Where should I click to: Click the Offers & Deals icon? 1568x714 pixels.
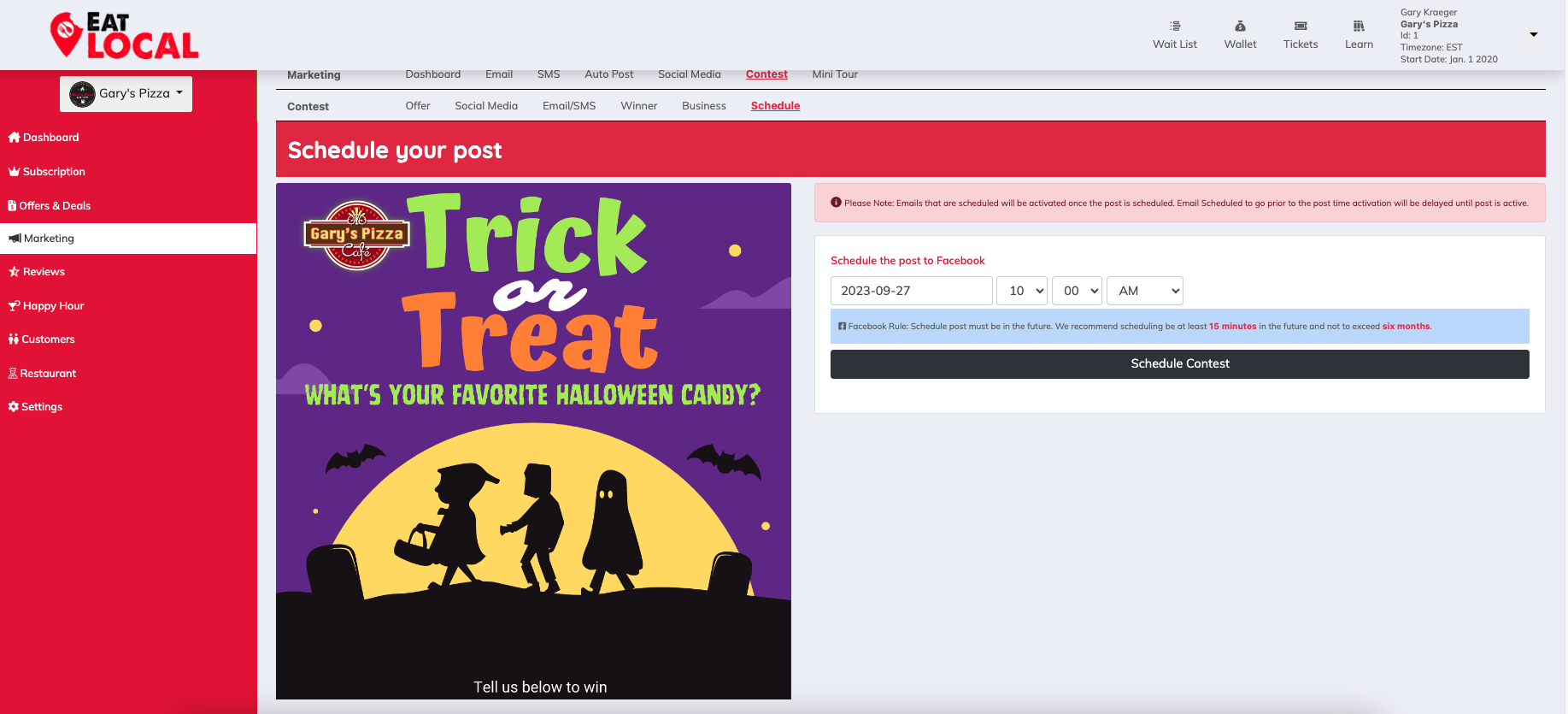coord(12,205)
